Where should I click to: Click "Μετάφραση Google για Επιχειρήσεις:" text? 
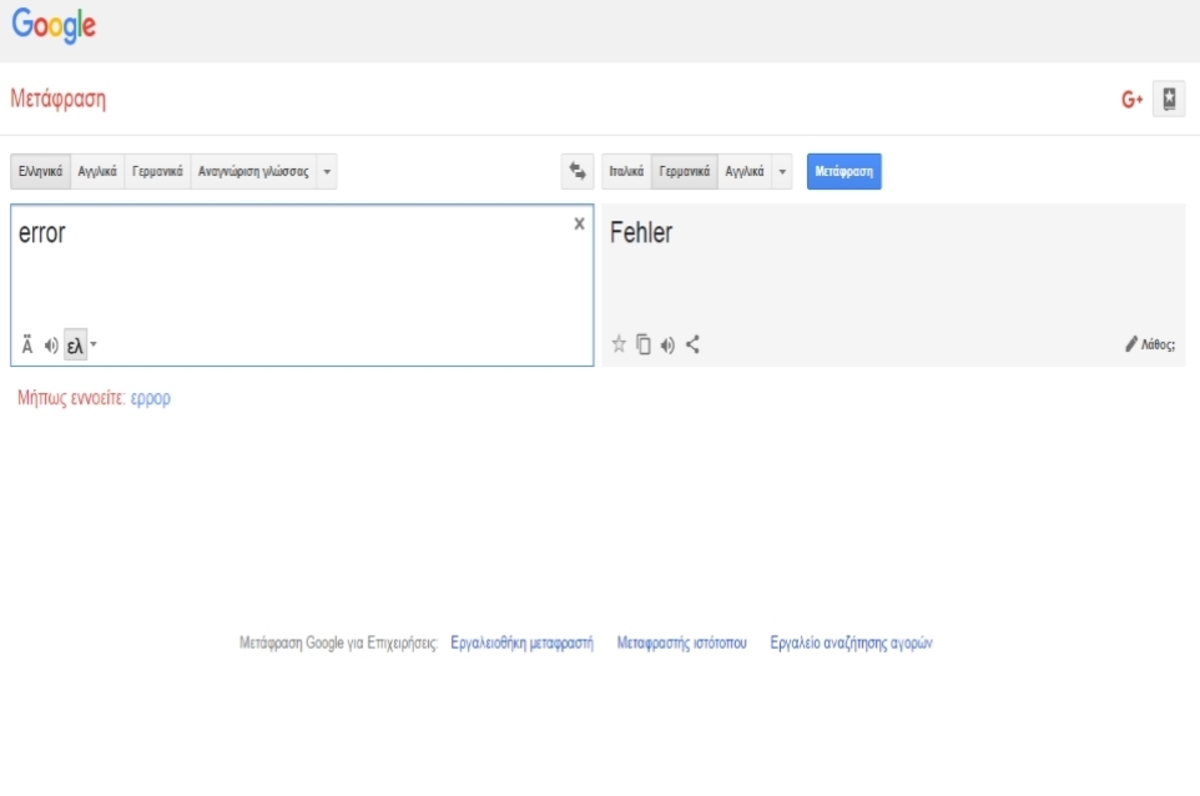(339, 643)
